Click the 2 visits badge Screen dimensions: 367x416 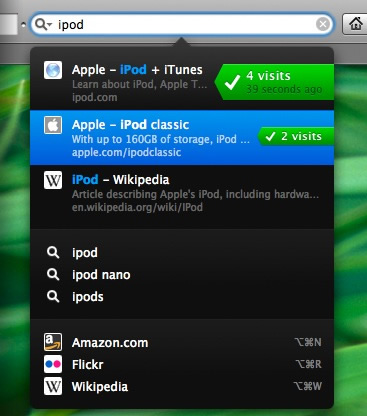[x=296, y=136]
